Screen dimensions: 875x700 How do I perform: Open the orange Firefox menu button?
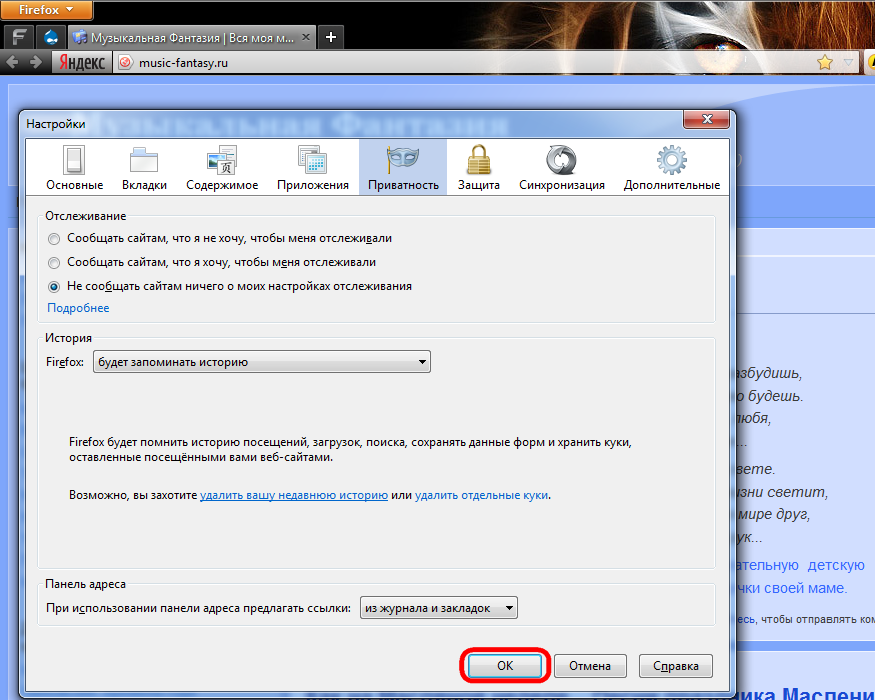coord(47,11)
